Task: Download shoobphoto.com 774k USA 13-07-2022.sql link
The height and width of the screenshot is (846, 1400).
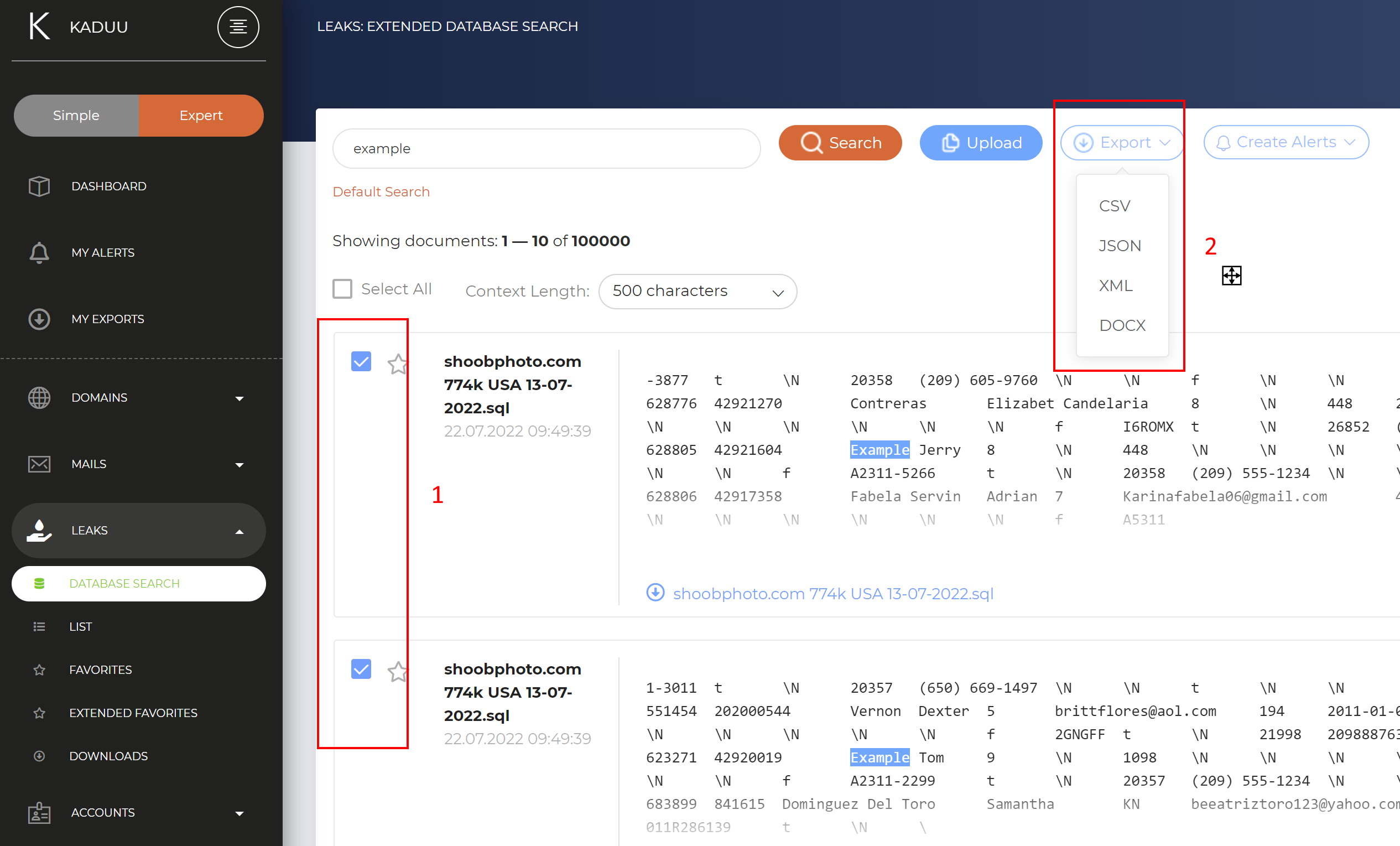Action: click(833, 593)
